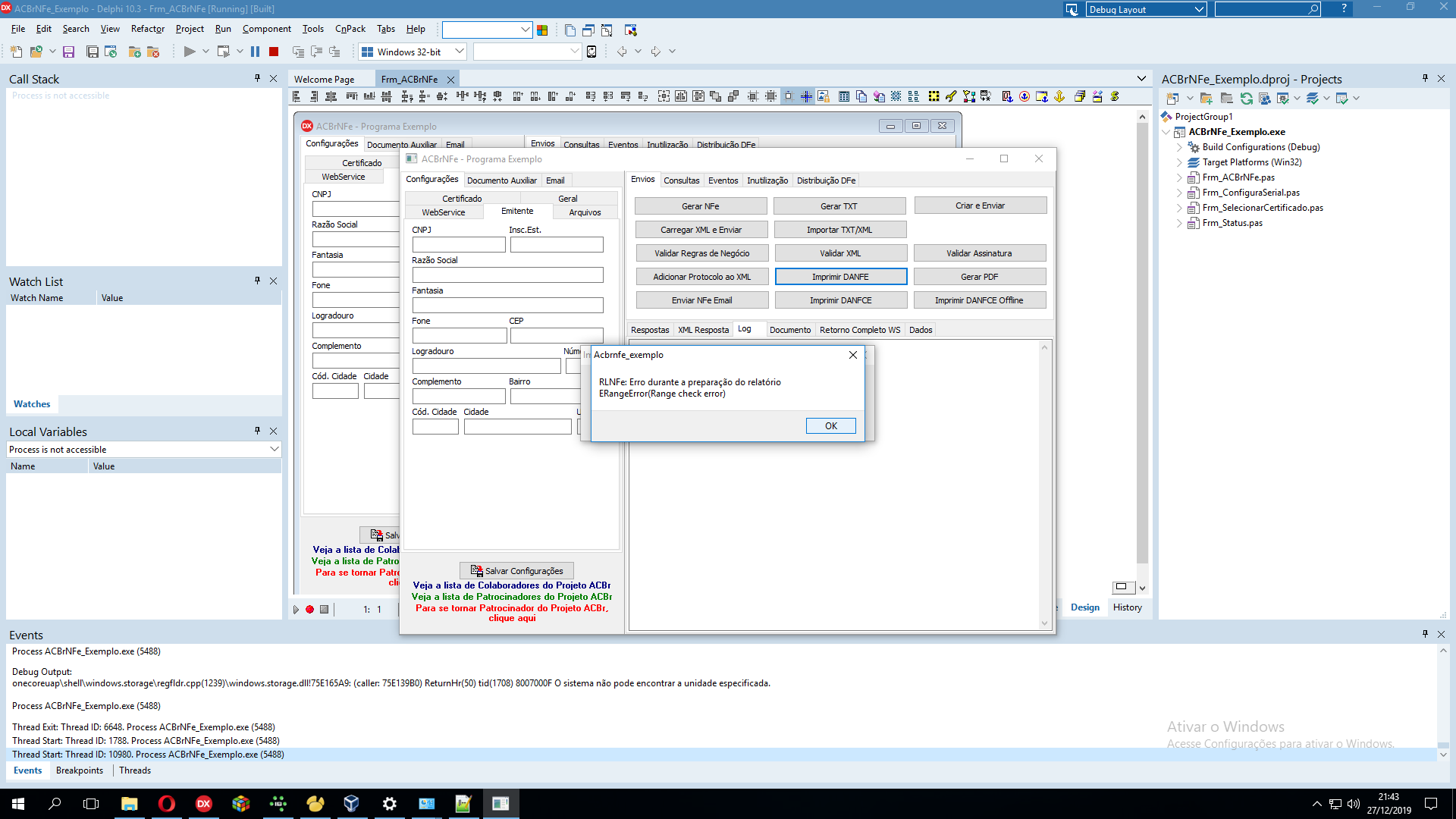The image size is (1456, 819).
Task: Click the Save All toolbar icon
Action: tap(92, 52)
